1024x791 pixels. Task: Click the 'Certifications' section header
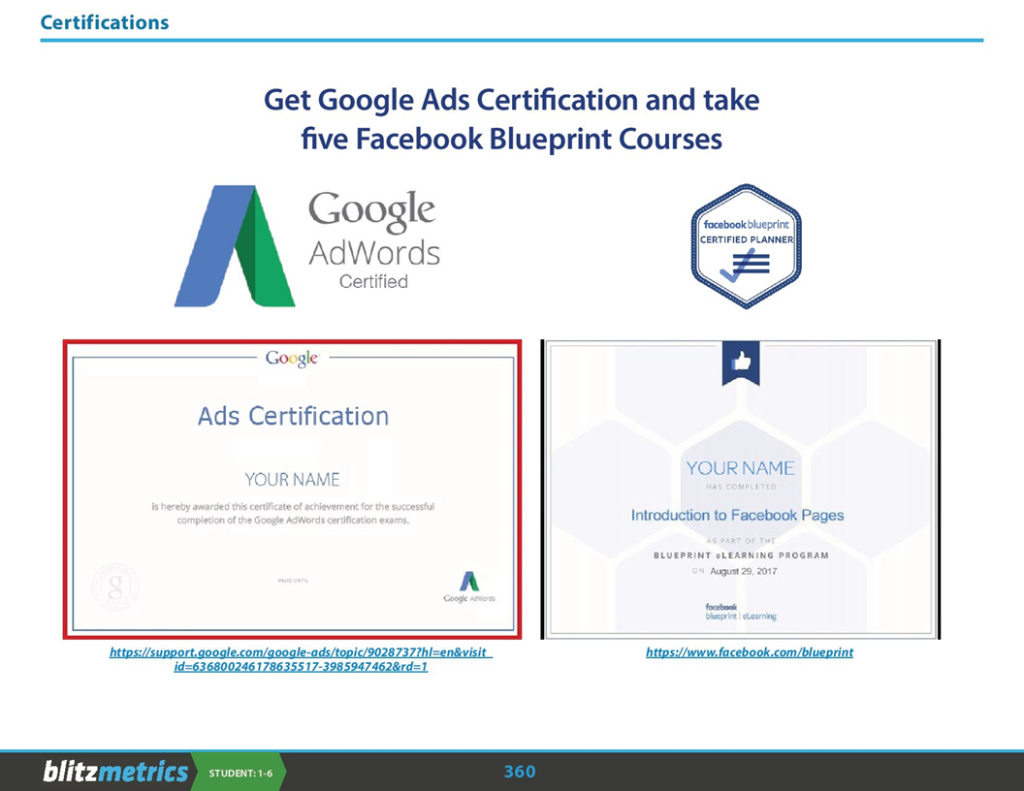pos(105,22)
